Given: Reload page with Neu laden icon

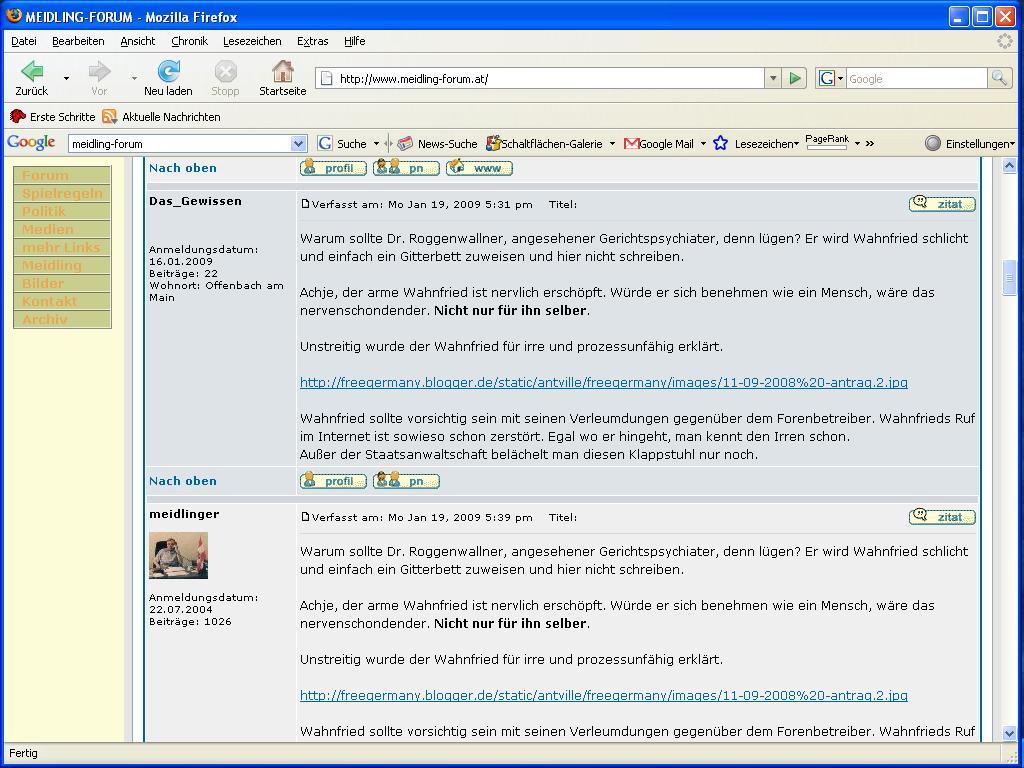Looking at the screenshot, I should pos(168,71).
